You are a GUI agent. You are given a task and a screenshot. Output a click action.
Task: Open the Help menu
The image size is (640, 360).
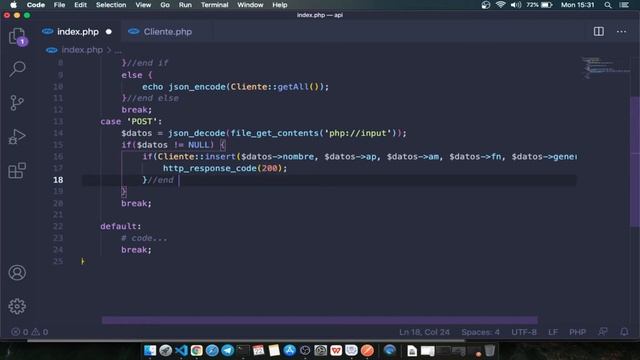point(280,5)
